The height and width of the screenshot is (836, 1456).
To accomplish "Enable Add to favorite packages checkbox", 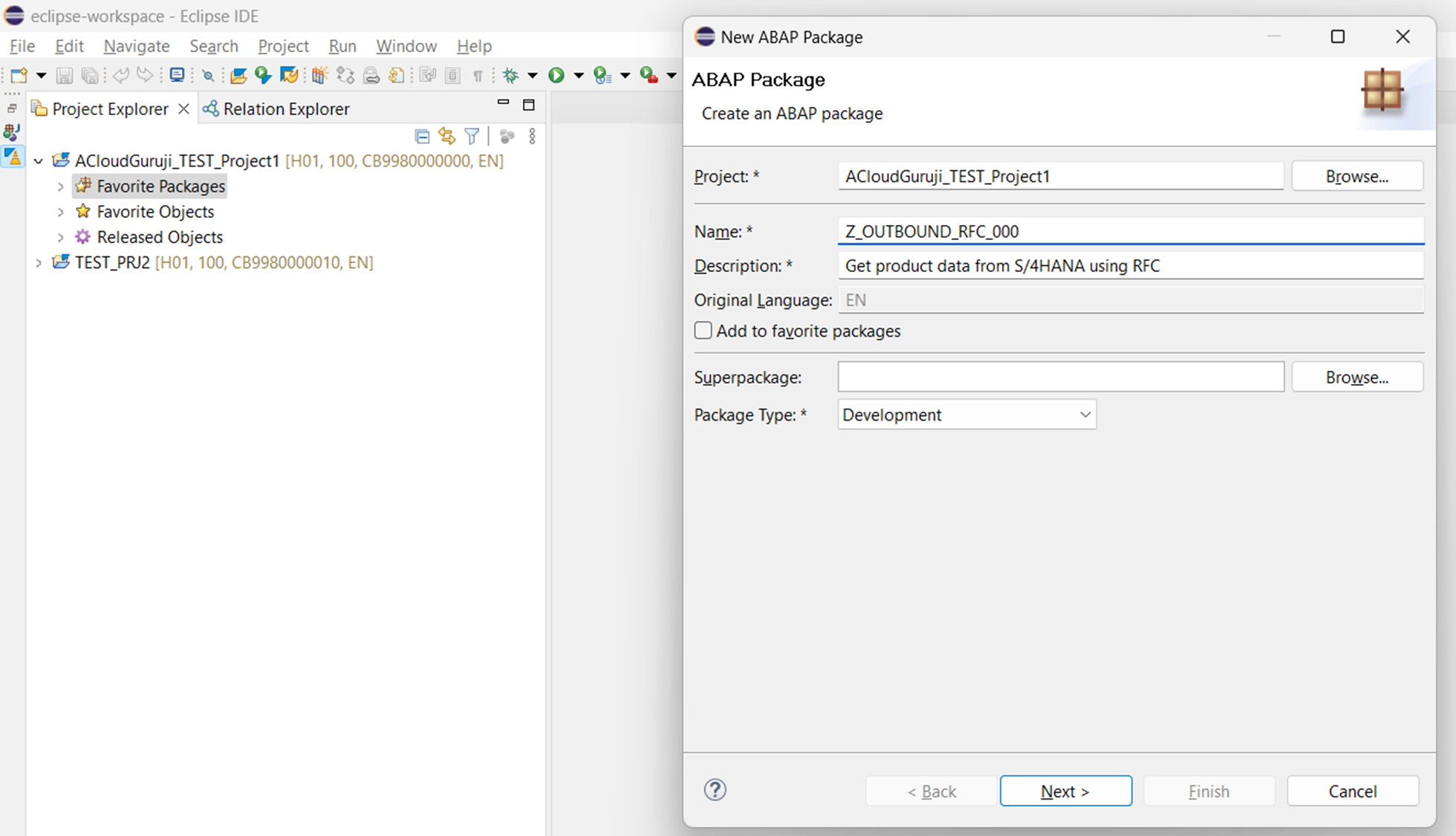I will [x=703, y=331].
